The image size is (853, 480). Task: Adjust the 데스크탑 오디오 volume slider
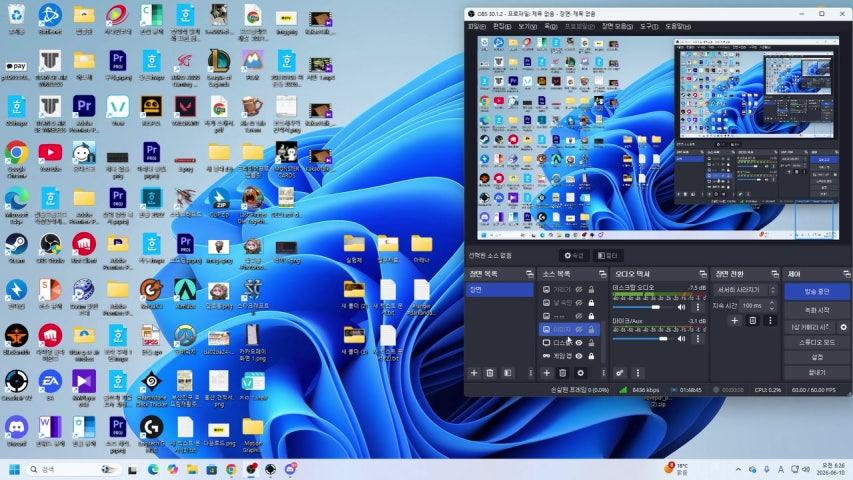click(643, 307)
